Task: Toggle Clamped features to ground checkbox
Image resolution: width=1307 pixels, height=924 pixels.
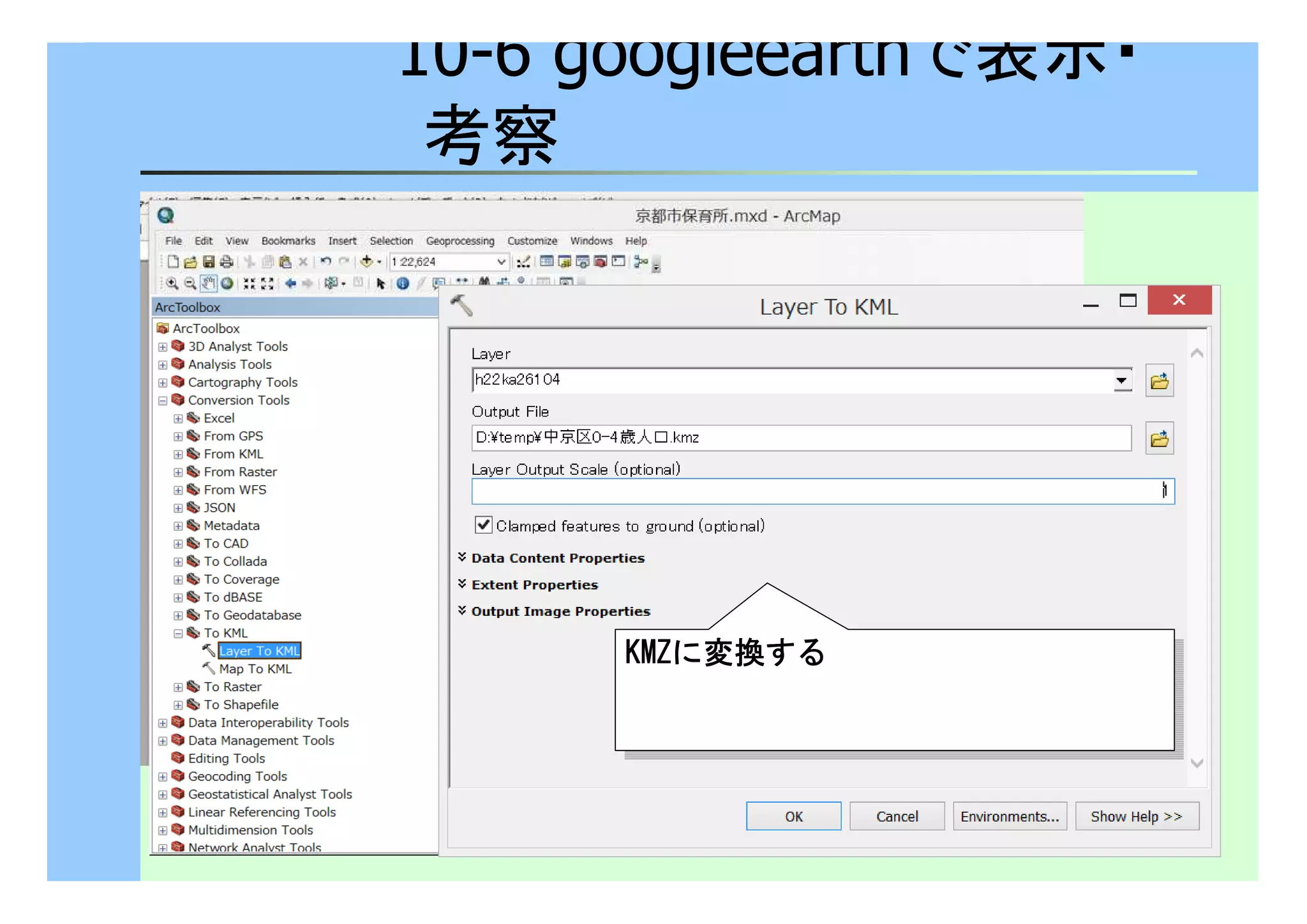Action: pyautogui.click(x=483, y=525)
